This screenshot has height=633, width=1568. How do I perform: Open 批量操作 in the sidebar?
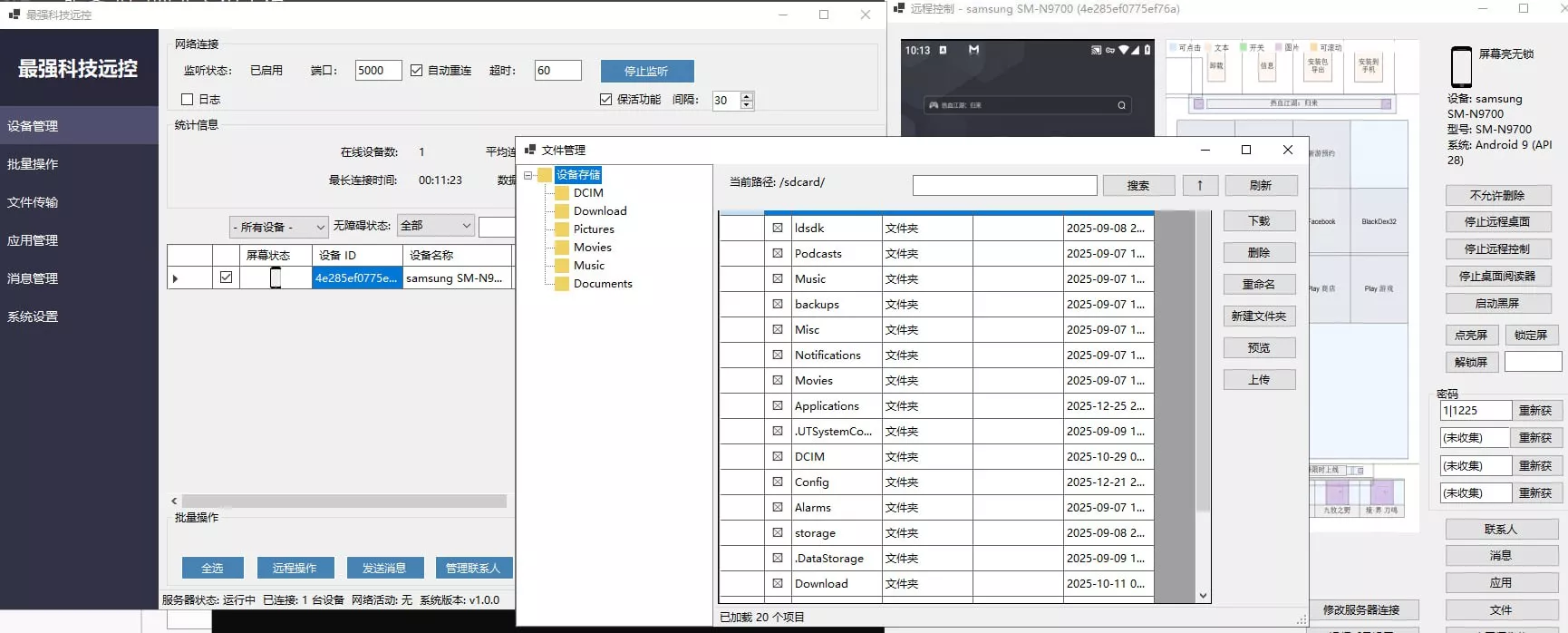(33, 164)
